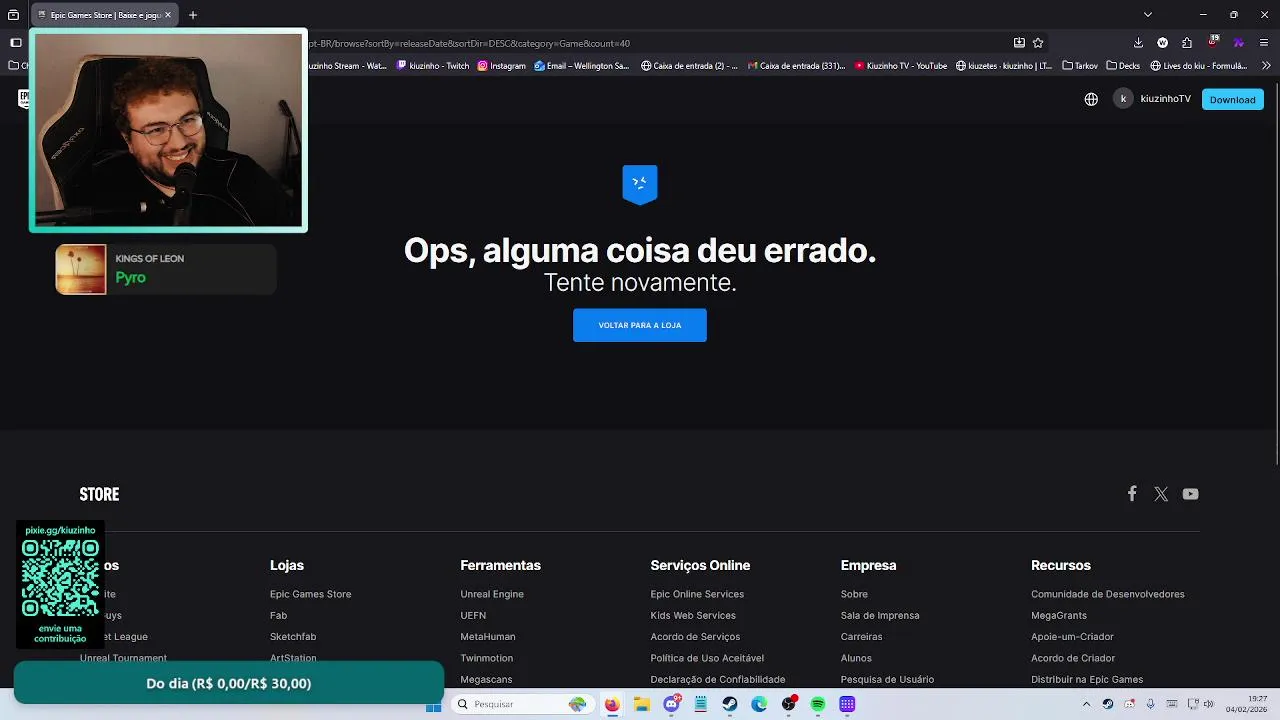Open Lives do kiu bookmark
This screenshot has height=720, width=1280.
1199,66
